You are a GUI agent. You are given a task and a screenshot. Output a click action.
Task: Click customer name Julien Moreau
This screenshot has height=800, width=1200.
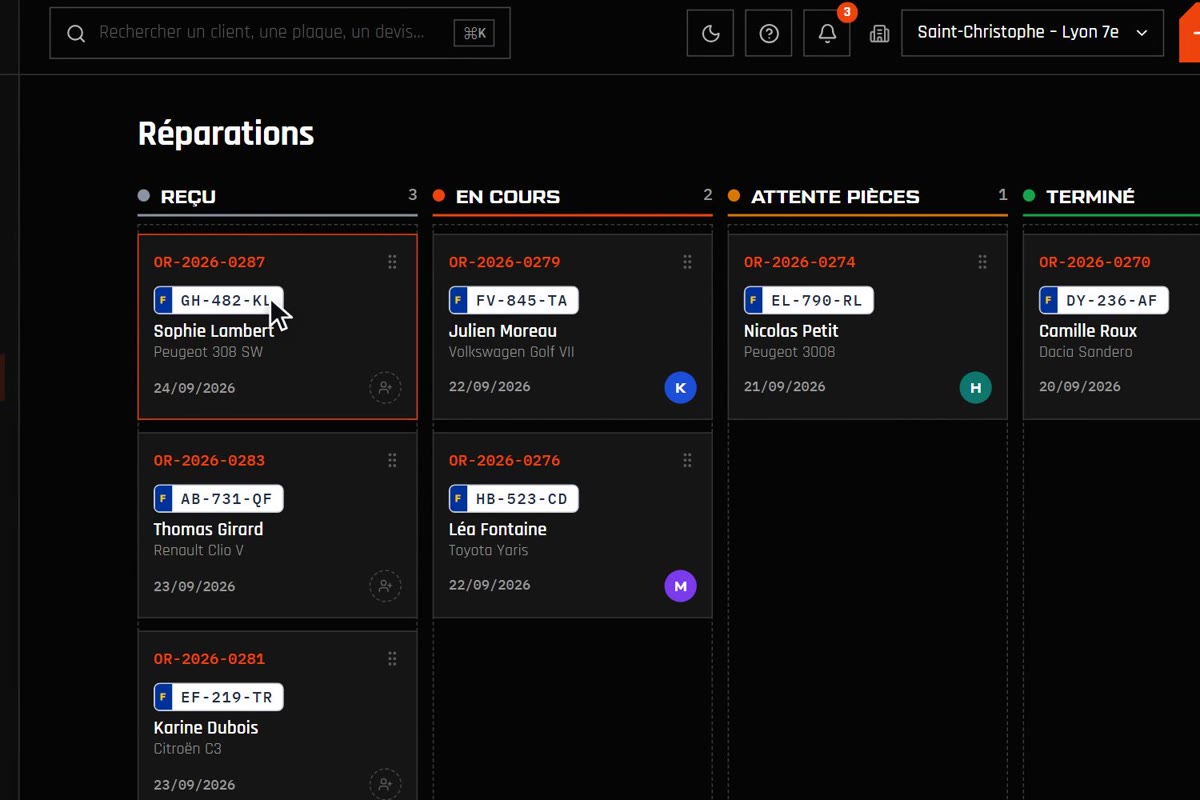click(x=502, y=331)
